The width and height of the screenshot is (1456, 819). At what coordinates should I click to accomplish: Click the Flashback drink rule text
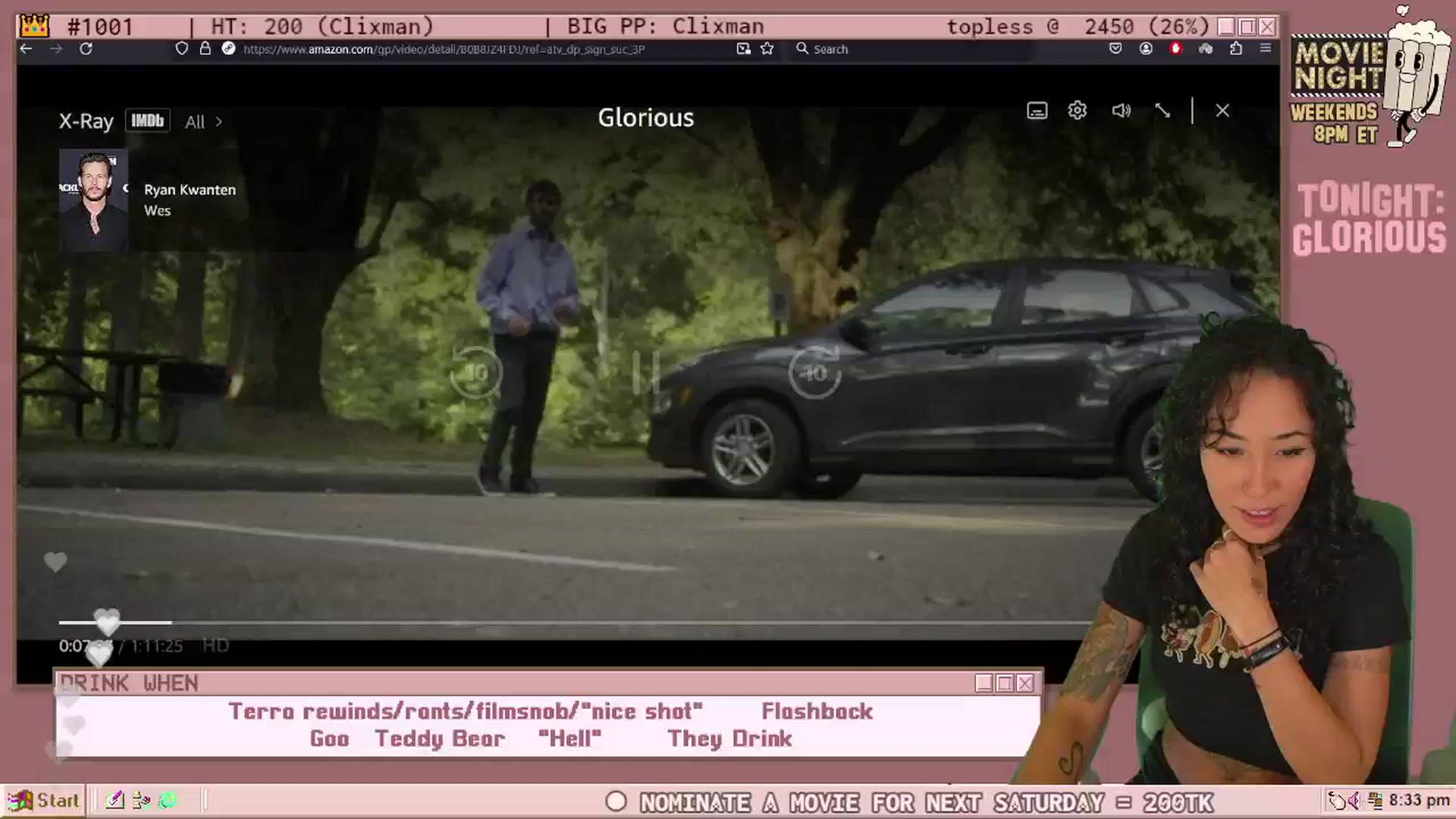coord(817,711)
